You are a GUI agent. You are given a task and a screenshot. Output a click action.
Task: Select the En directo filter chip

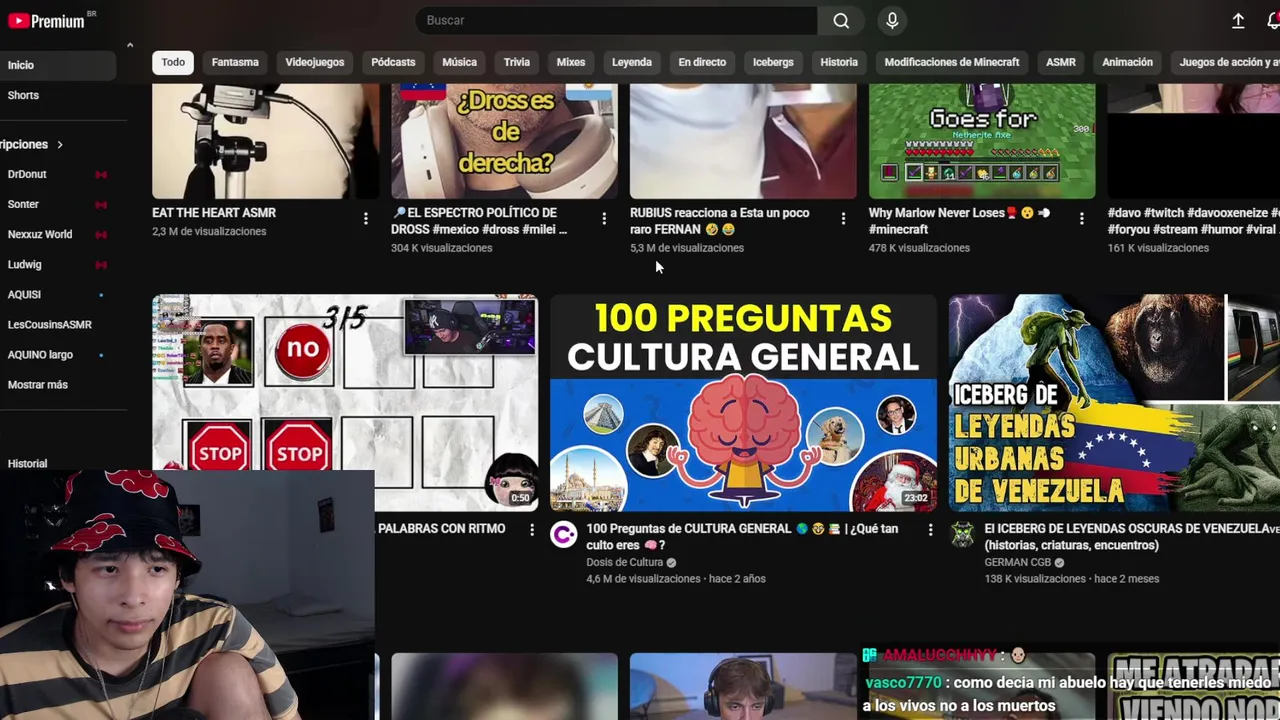(x=702, y=62)
